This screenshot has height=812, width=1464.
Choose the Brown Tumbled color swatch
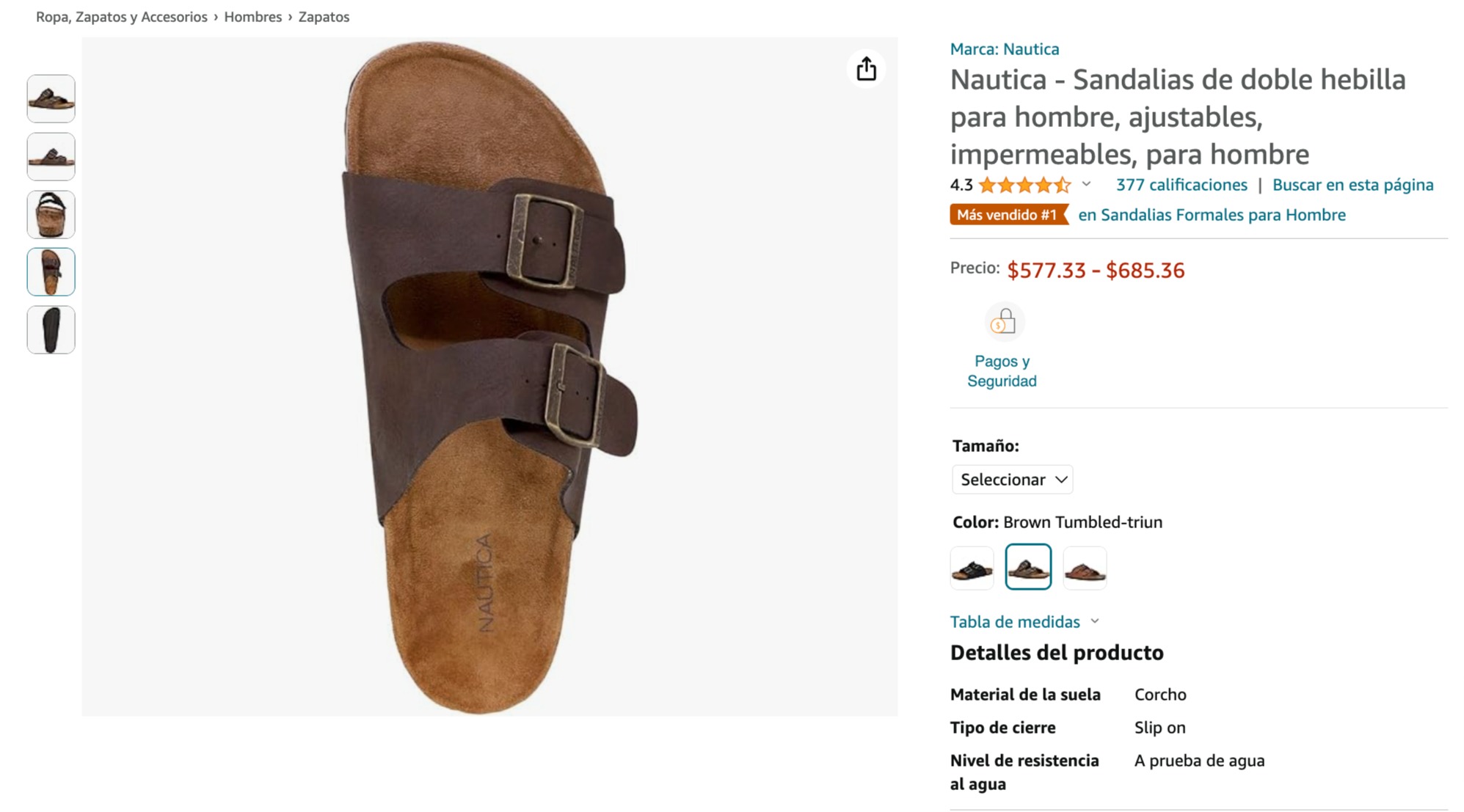[x=1028, y=567]
